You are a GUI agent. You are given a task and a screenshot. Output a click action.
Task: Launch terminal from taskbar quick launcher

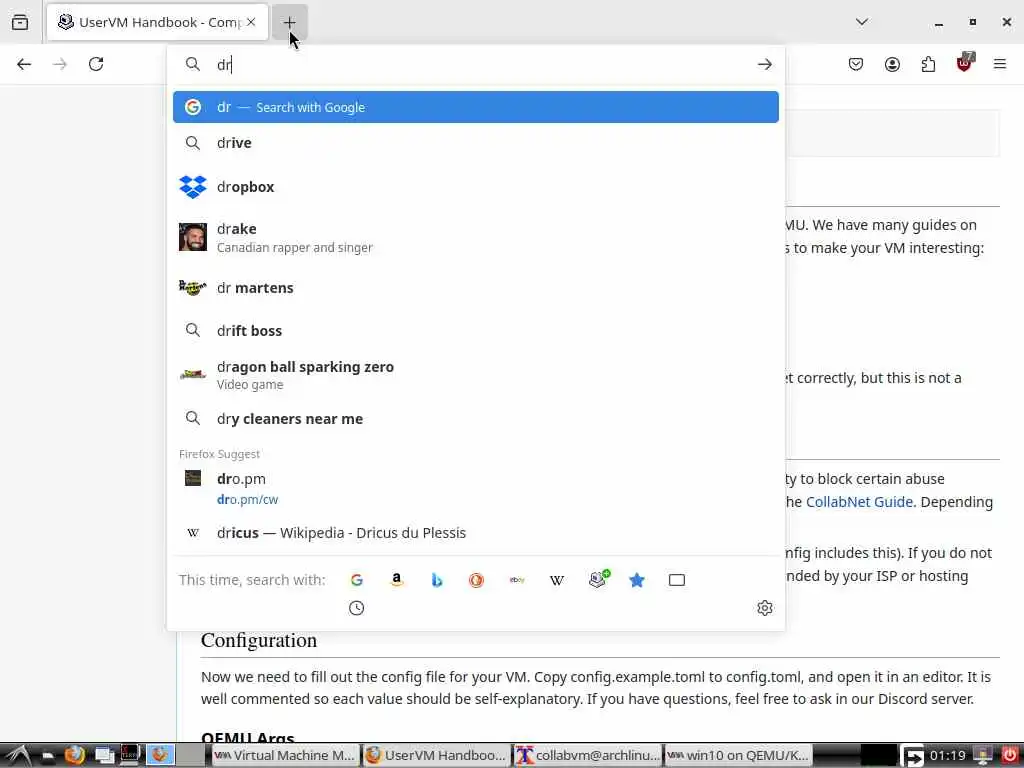coord(131,756)
